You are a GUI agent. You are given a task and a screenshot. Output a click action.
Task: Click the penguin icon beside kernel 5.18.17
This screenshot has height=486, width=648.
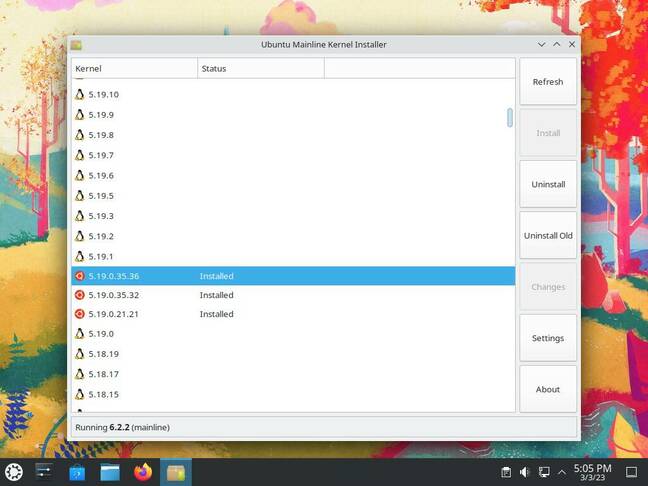(x=80, y=374)
